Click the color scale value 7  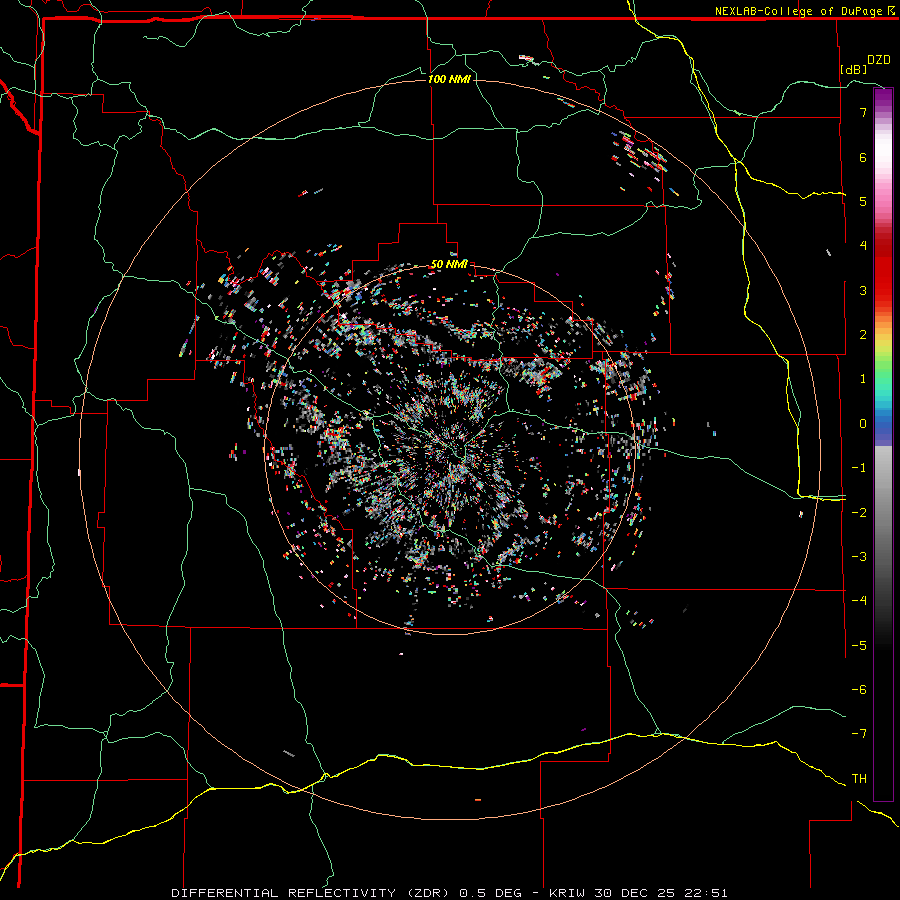click(x=863, y=112)
